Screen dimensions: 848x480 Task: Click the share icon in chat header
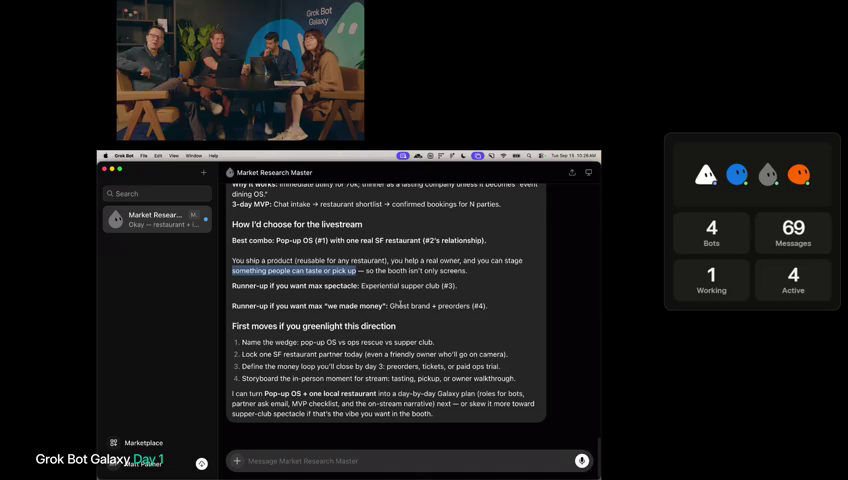[572, 172]
